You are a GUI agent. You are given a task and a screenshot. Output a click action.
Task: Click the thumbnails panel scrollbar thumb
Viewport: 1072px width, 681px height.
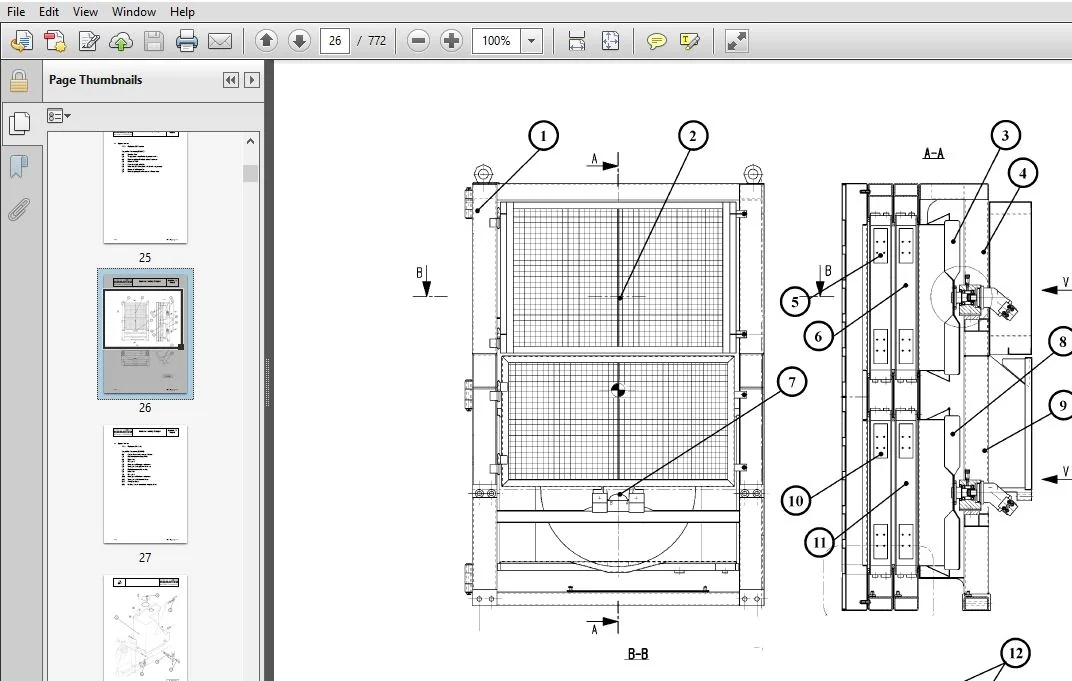click(x=250, y=174)
